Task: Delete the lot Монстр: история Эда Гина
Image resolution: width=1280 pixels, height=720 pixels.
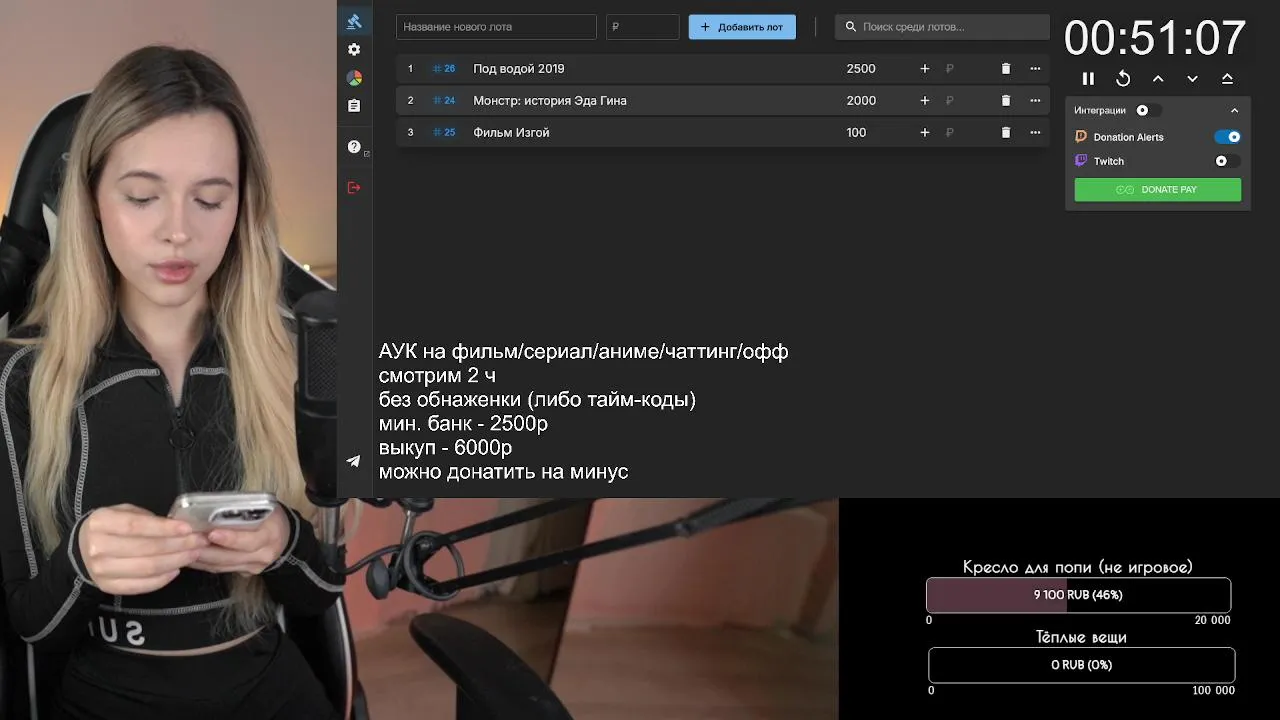Action: pos(1006,101)
